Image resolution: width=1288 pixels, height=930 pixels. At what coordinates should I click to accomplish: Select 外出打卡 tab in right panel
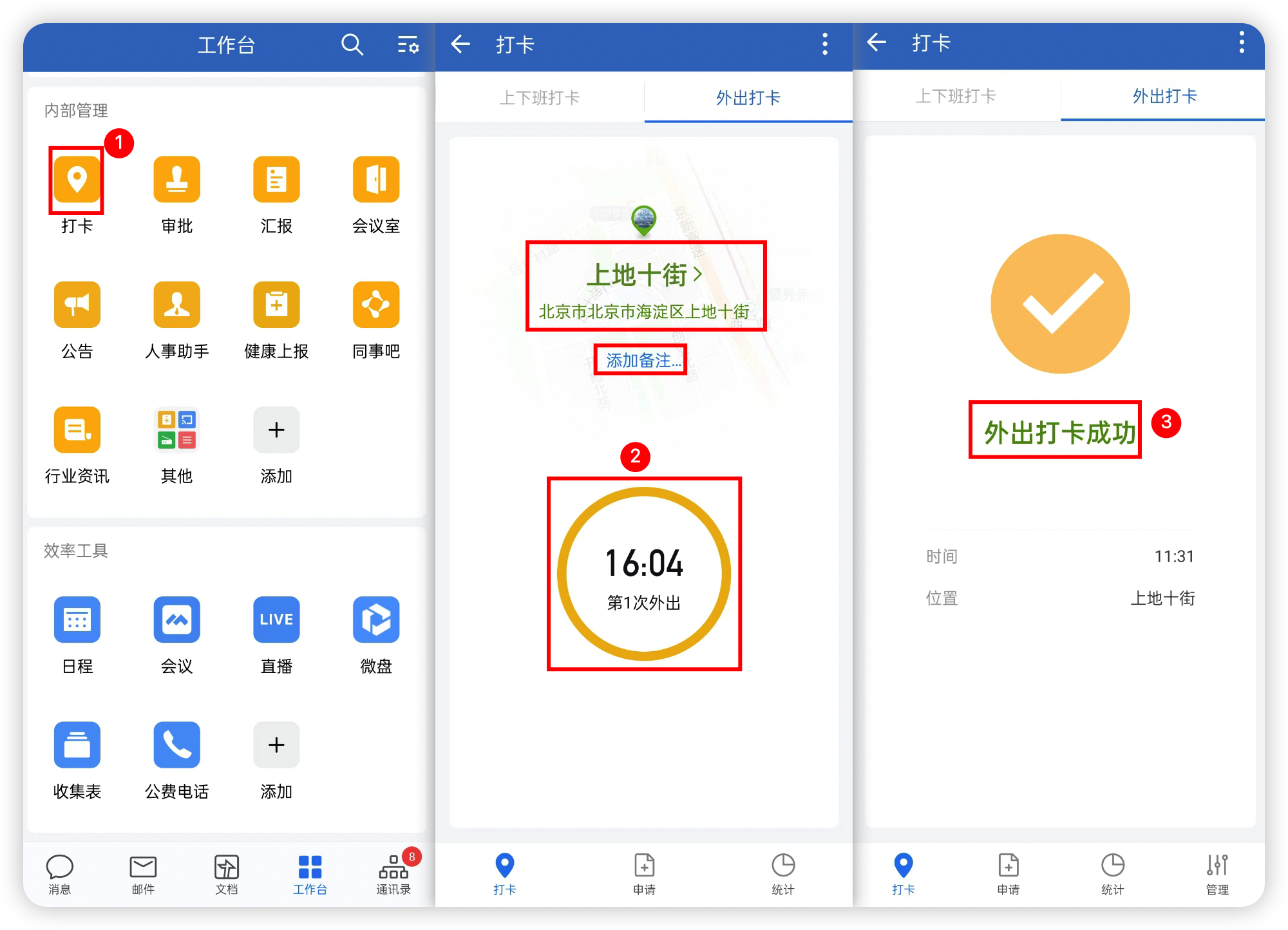[1164, 97]
